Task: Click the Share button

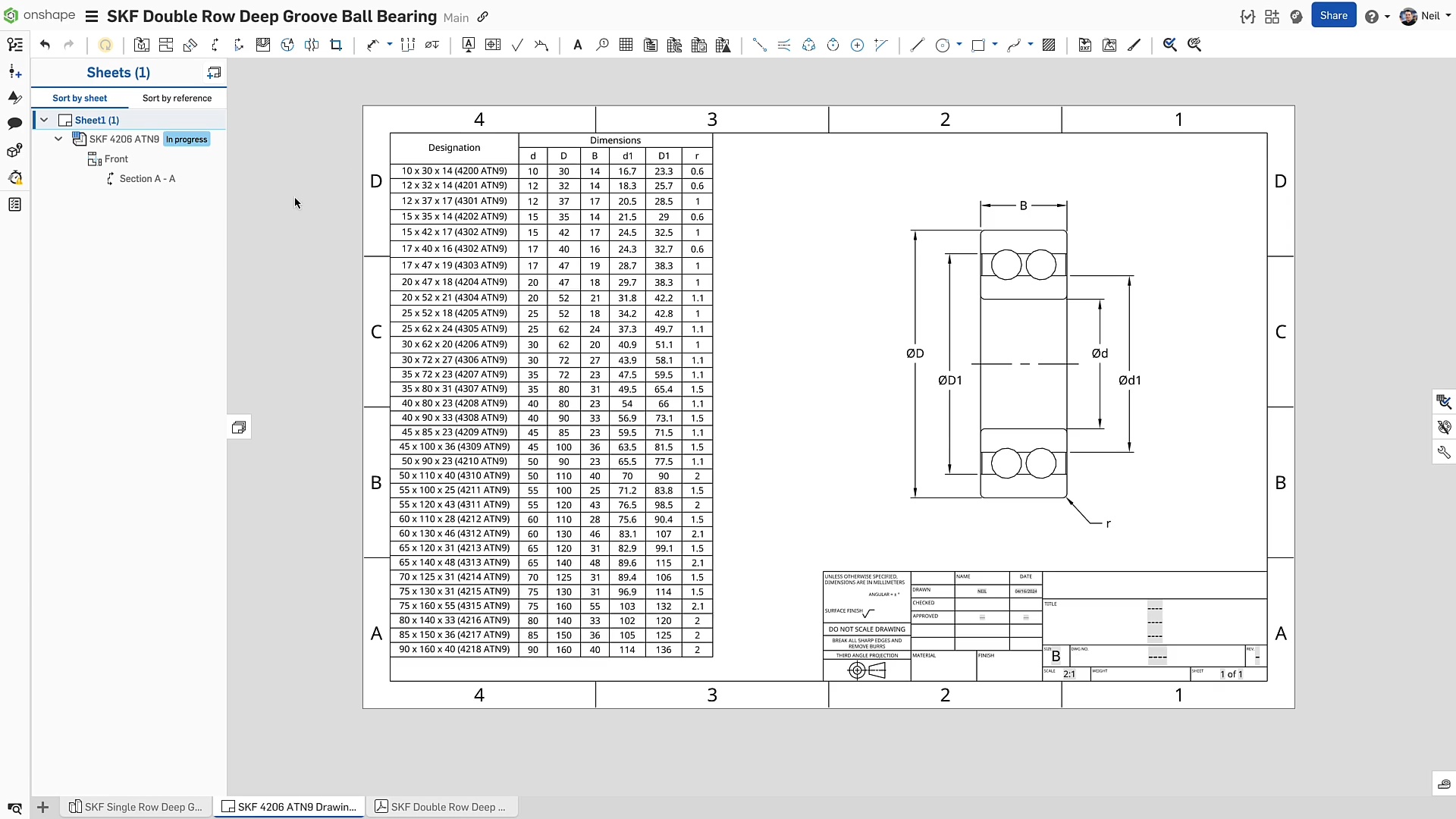Action: [x=1333, y=15]
